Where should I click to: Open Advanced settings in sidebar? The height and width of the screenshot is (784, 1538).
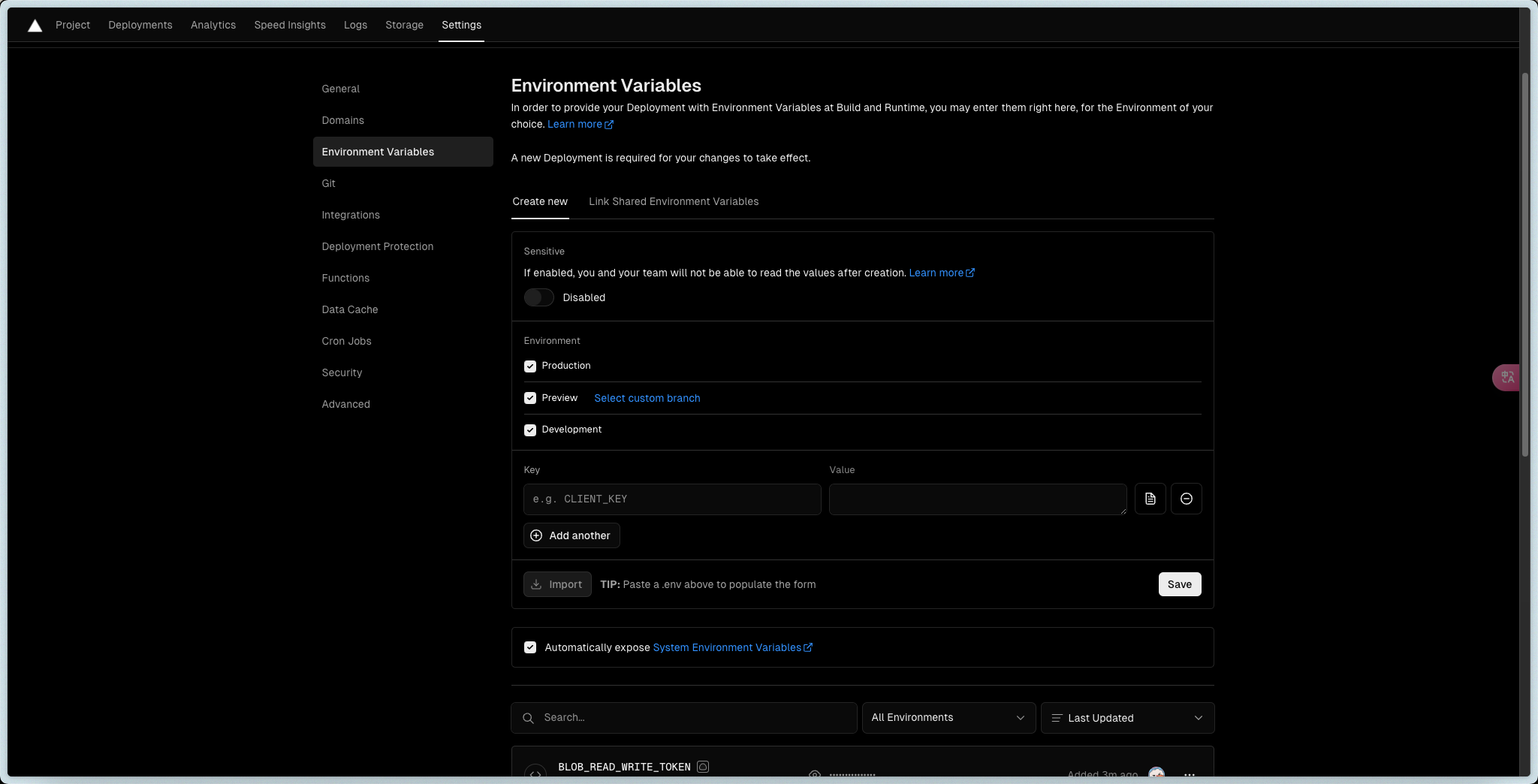pyautogui.click(x=403, y=404)
